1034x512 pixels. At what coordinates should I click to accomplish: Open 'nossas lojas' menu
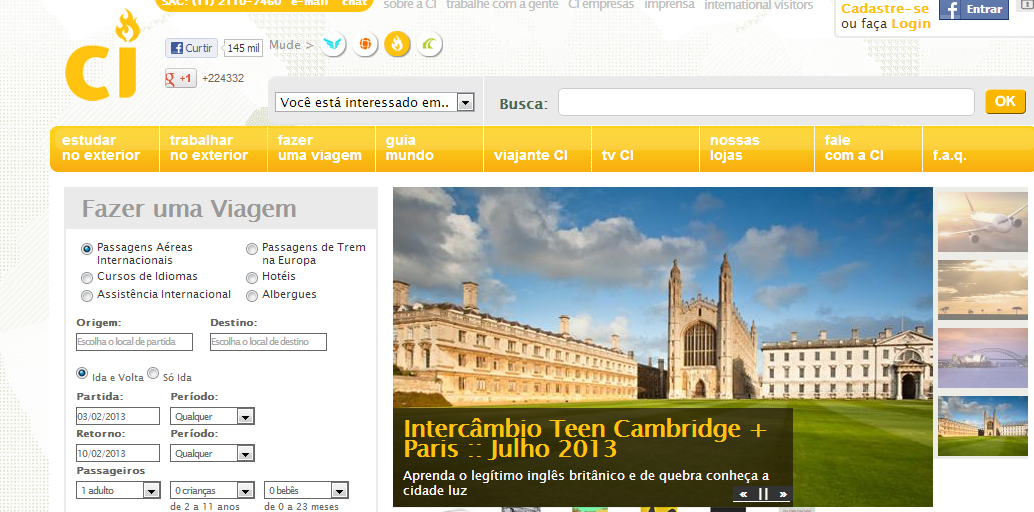[x=757, y=148]
